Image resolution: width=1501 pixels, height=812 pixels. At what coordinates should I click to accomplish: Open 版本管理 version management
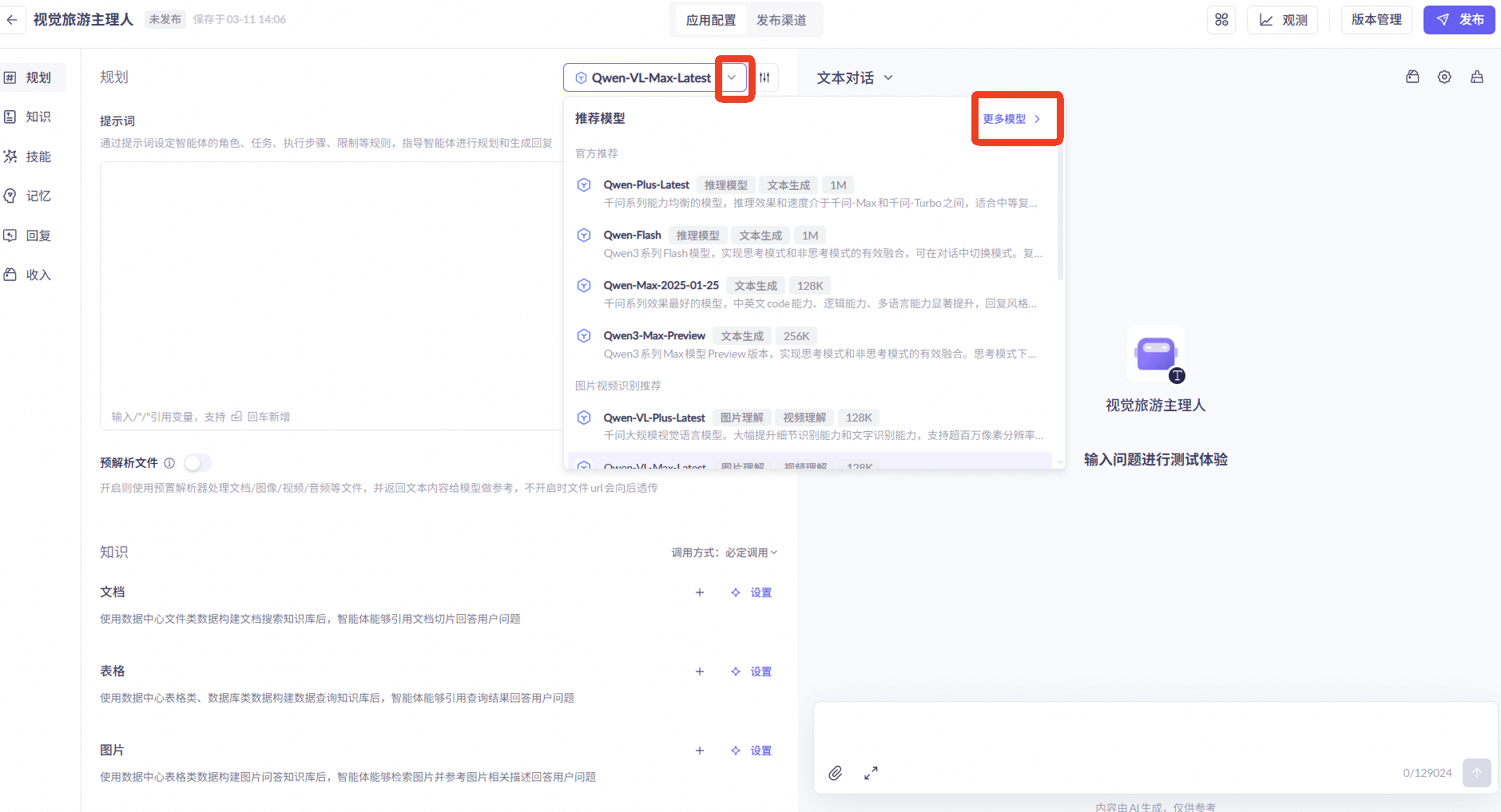pos(1376,20)
